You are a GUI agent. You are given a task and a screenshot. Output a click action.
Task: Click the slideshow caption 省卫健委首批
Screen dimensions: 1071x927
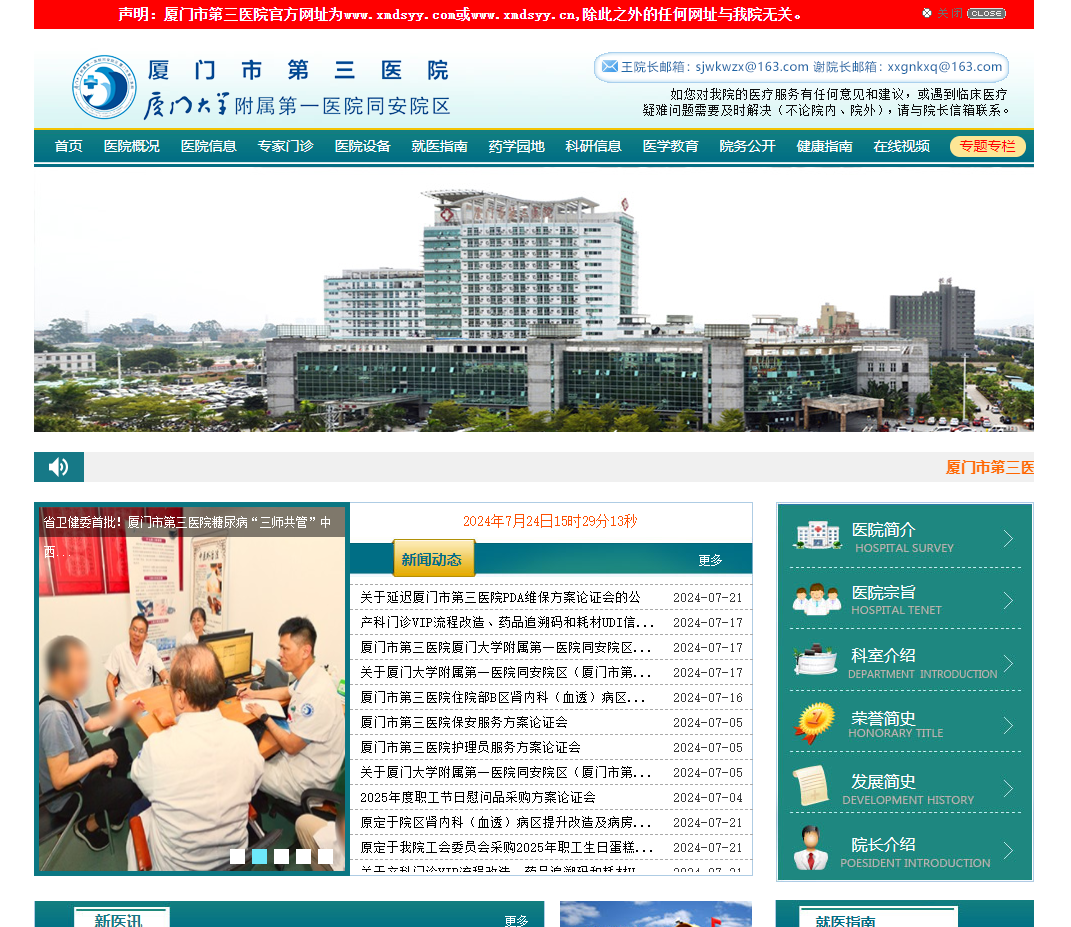(187, 536)
